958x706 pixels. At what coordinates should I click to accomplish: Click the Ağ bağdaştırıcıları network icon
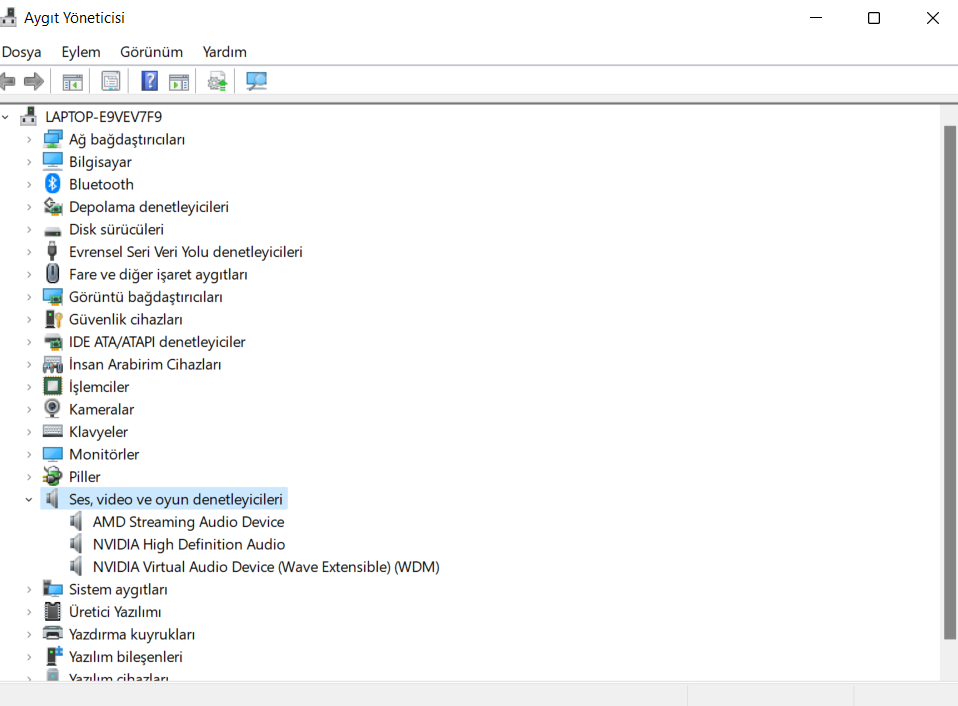click(53, 139)
